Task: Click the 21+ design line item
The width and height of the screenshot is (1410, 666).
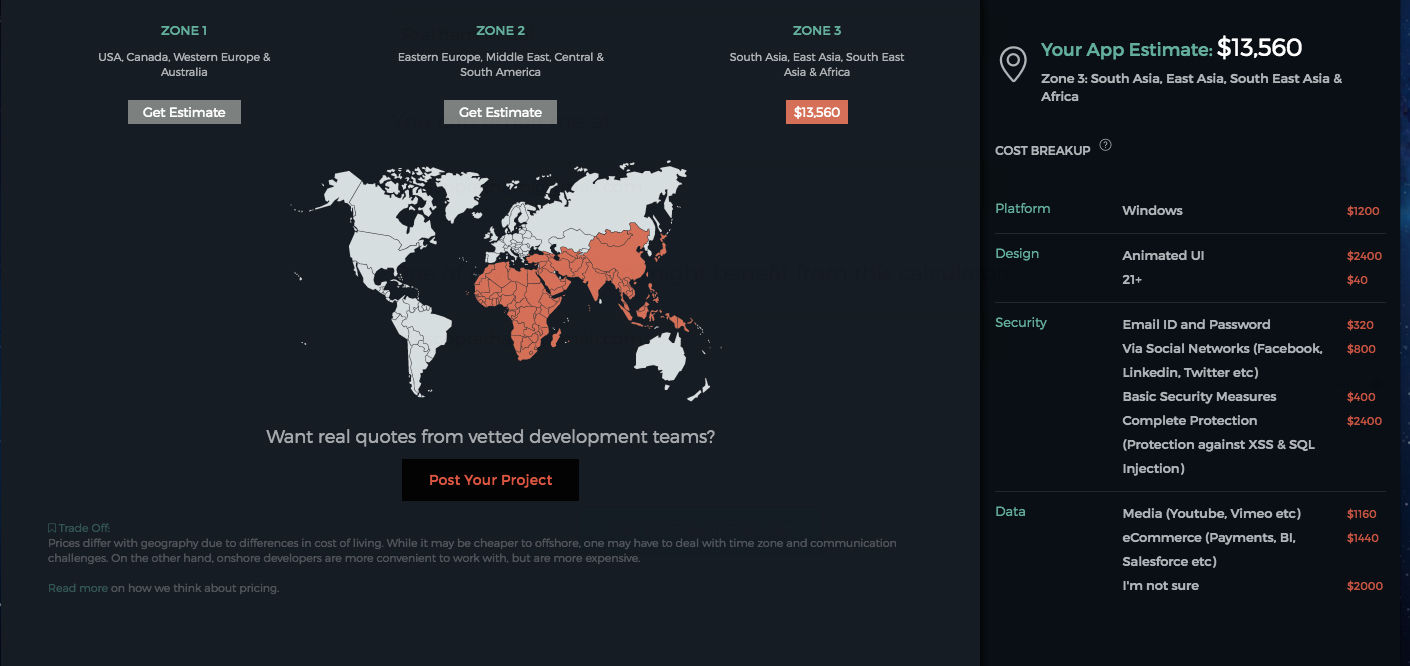Action: click(x=1132, y=279)
